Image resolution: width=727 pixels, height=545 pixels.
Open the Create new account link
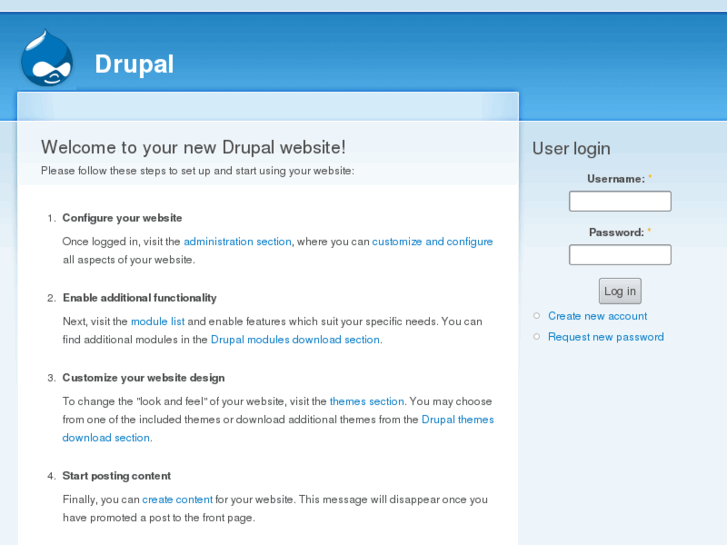pos(597,316)
